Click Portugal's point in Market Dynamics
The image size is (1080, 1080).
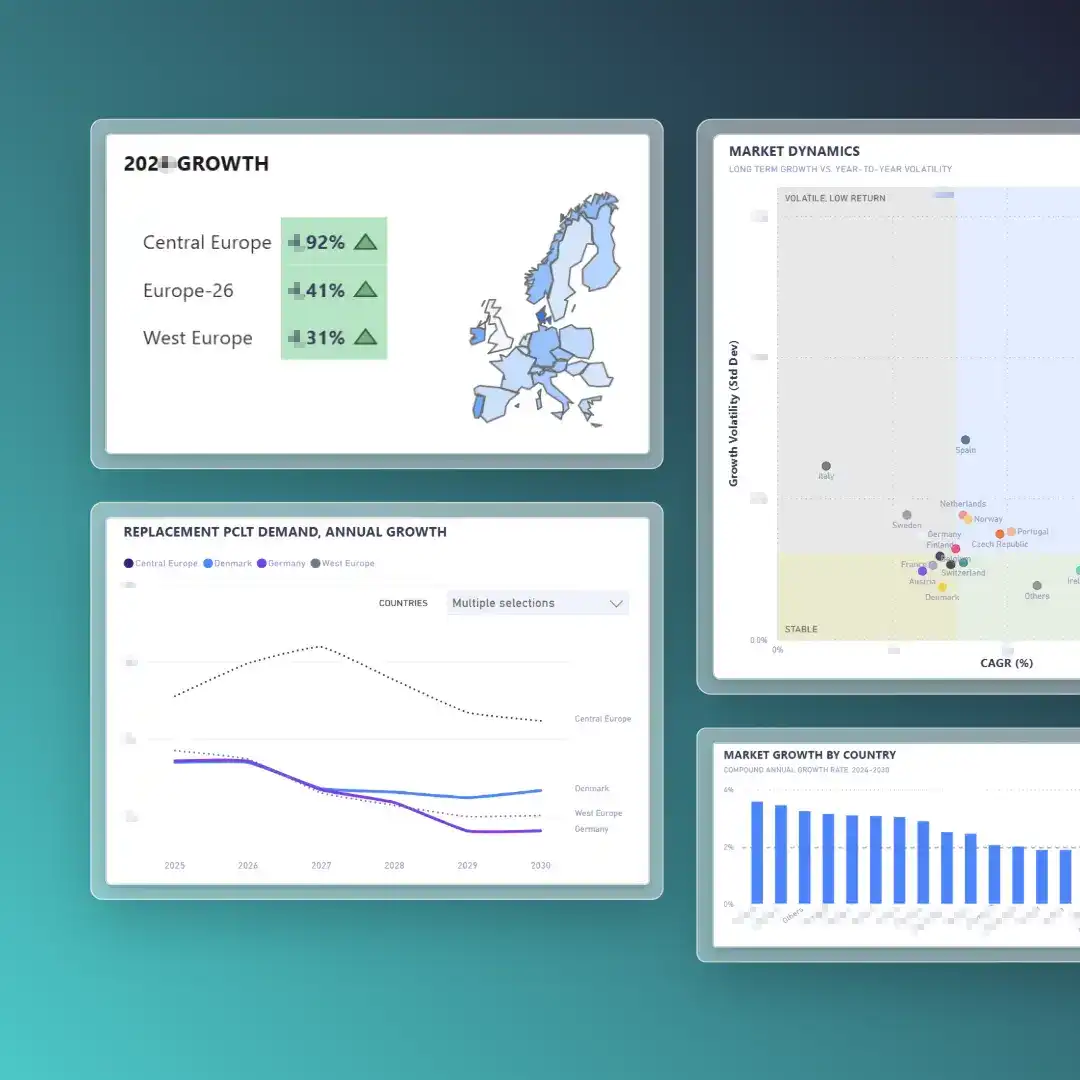pos(1012,531)
